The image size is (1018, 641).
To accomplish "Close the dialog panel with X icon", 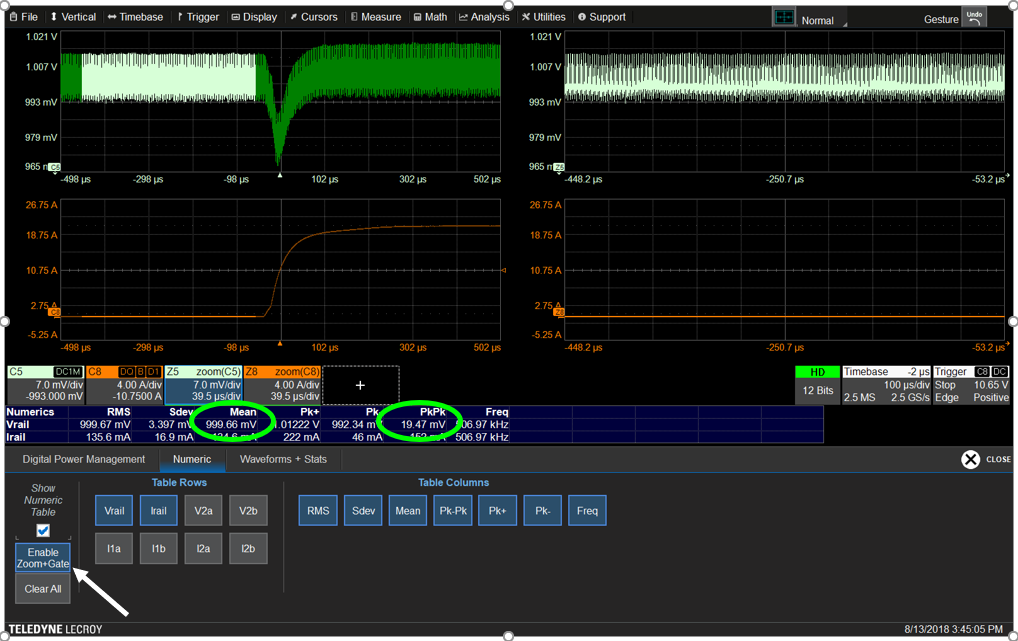I will tap(970, 459).
